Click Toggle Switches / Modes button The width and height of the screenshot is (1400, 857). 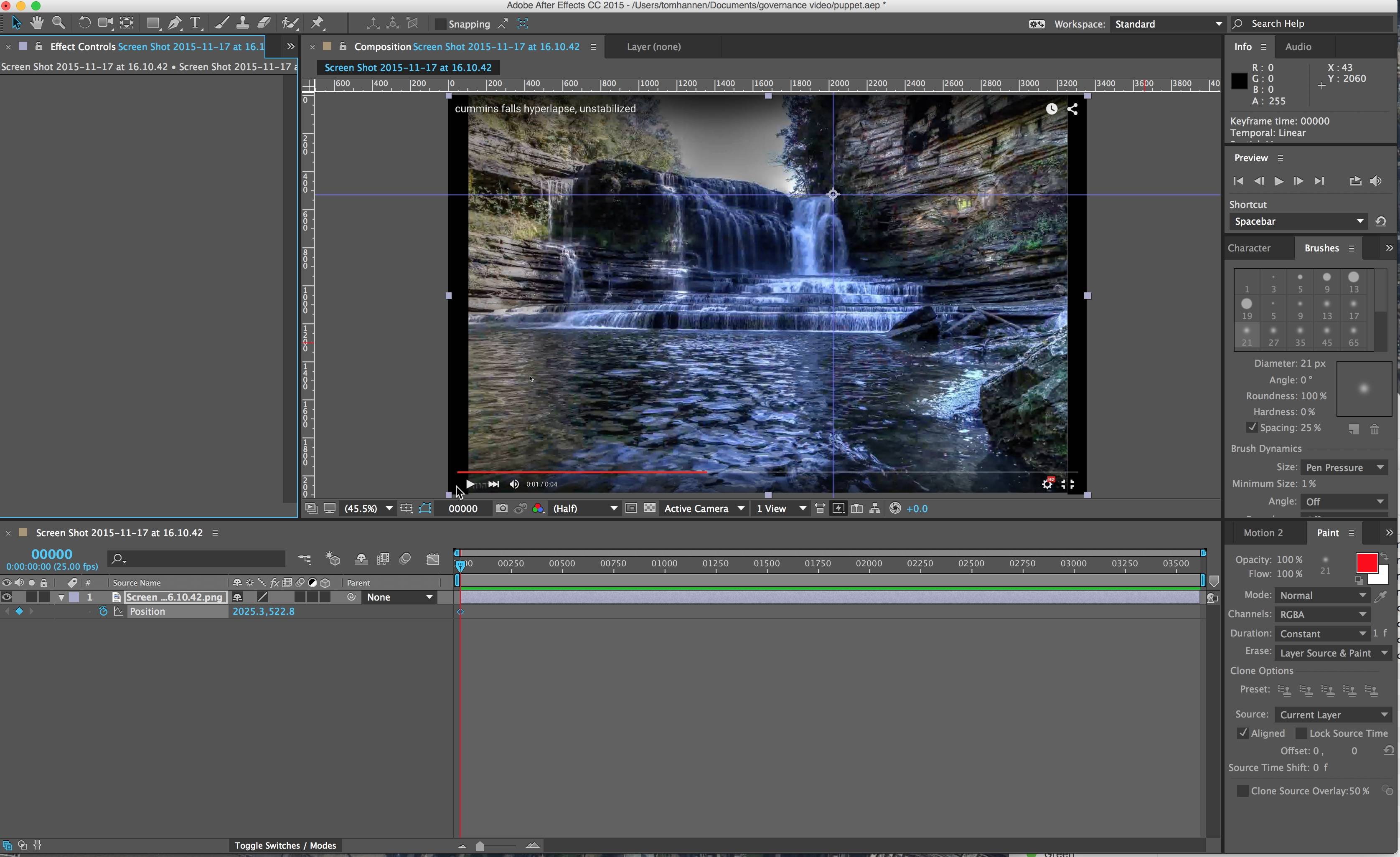pos(285,845)
